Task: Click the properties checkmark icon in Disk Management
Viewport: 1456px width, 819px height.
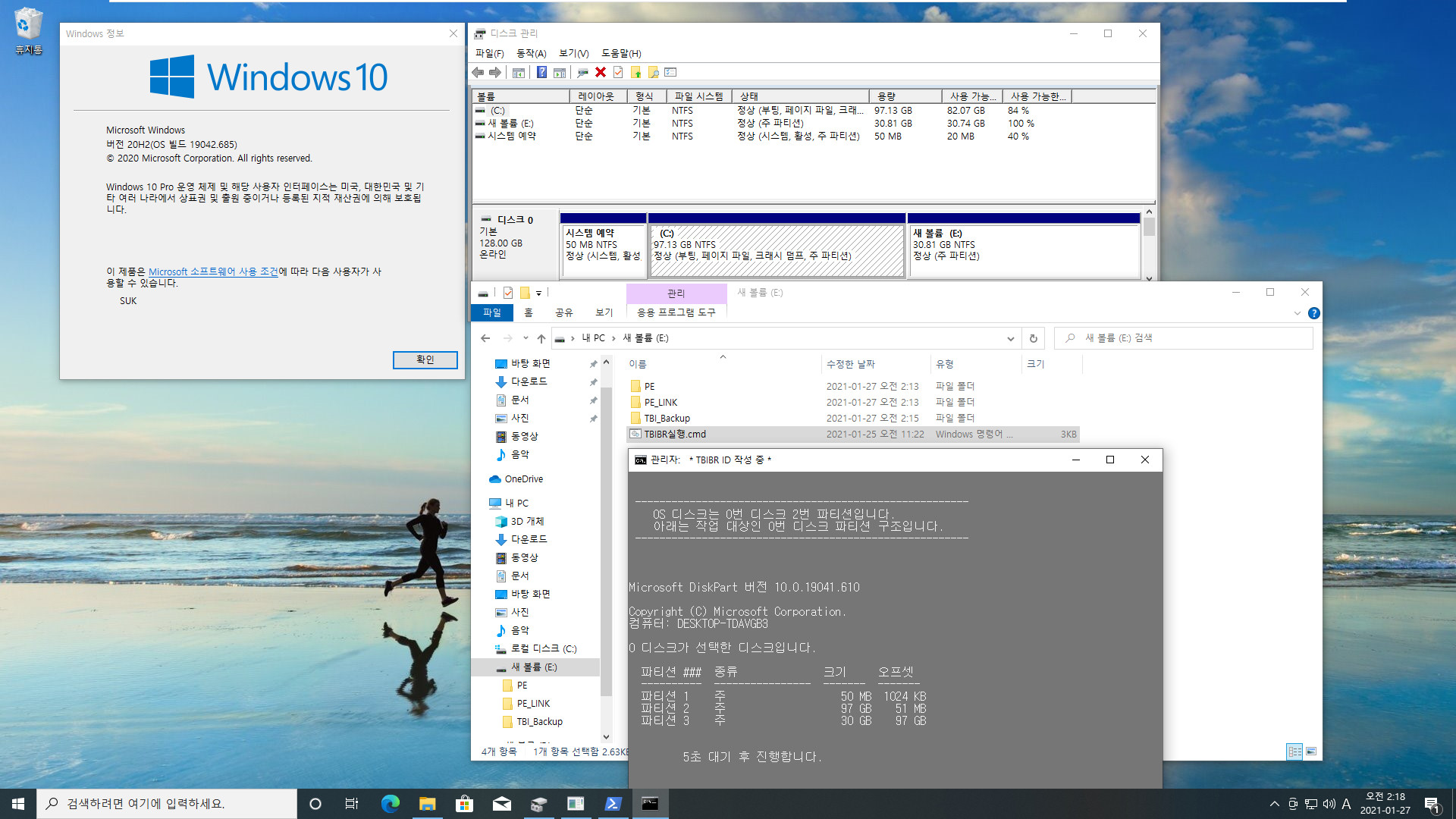Action: click(x=618, y=72)
